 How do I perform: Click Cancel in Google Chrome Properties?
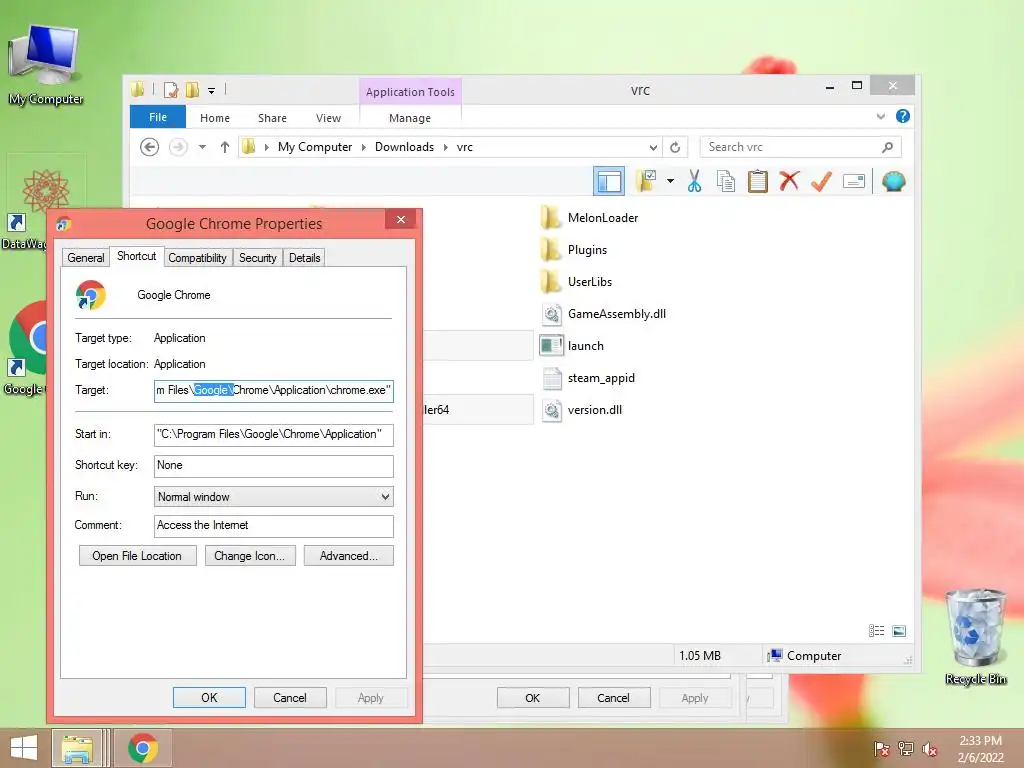[289, 697]
